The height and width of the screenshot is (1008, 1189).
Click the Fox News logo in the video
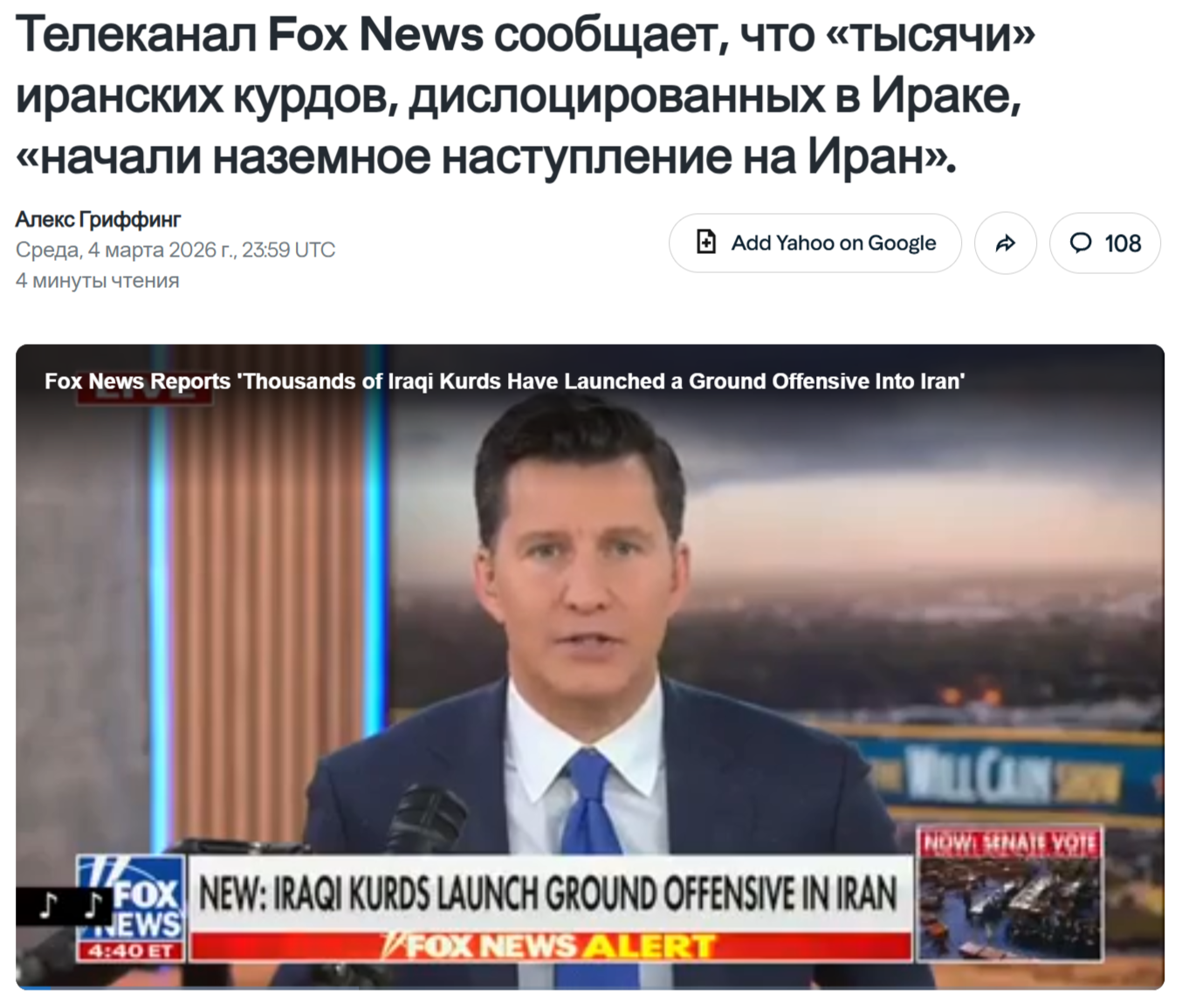click(x=131, y=896)
